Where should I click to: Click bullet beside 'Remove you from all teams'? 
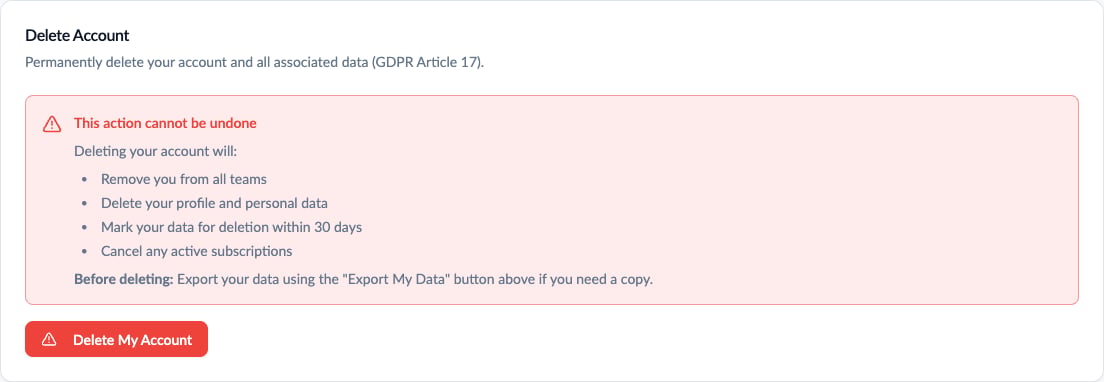click(x=84, y=180)
